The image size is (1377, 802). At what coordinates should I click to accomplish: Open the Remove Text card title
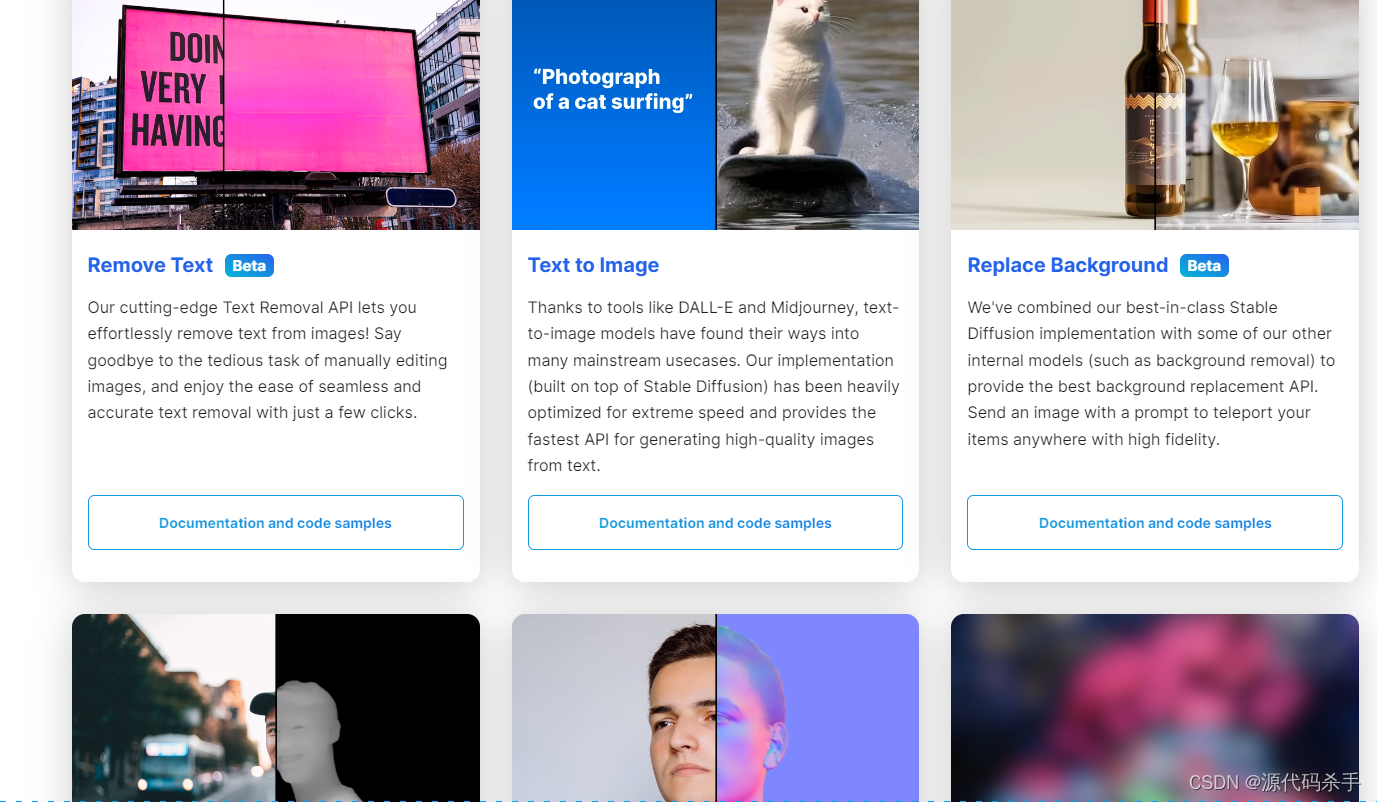150,265
